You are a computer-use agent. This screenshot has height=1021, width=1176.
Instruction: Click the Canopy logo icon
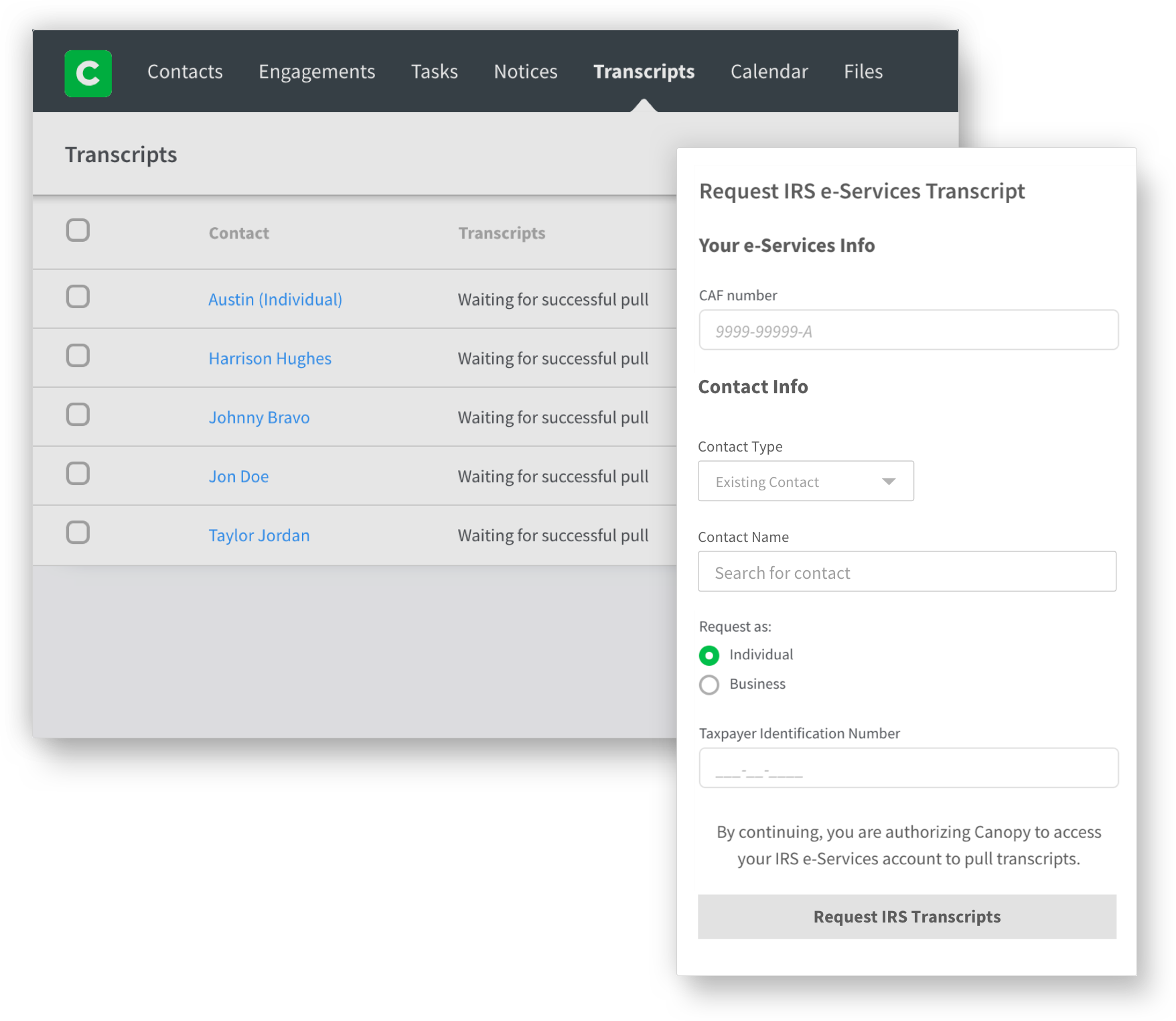click(88, 72)
